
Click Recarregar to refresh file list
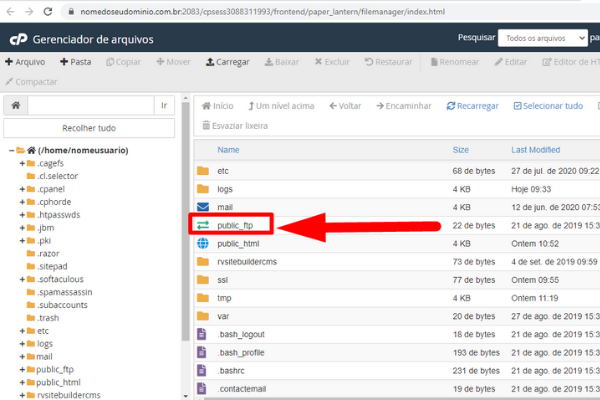pyautogui.click(x=473, y=106)
